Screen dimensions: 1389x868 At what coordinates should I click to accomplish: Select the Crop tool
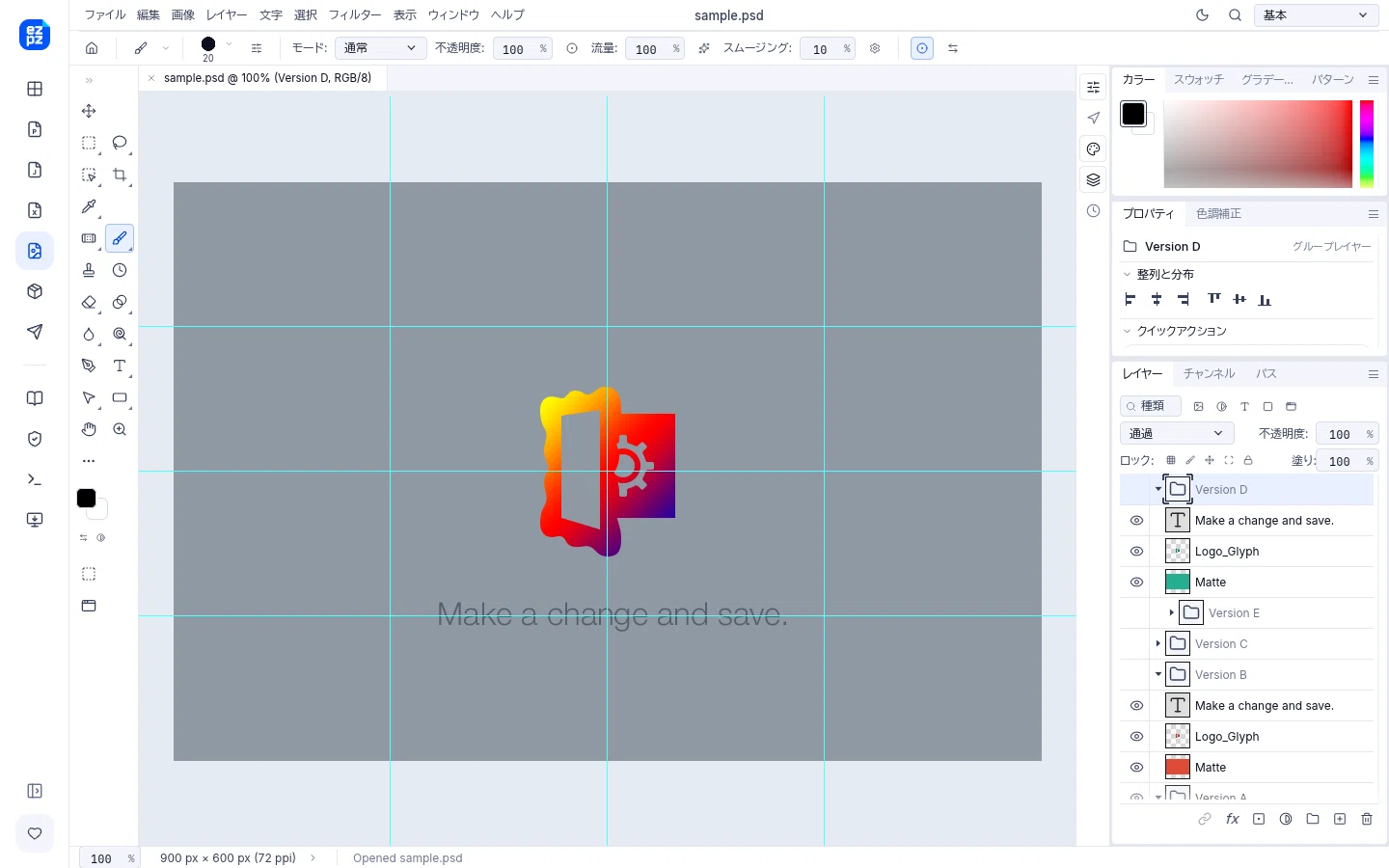(120, 175)
